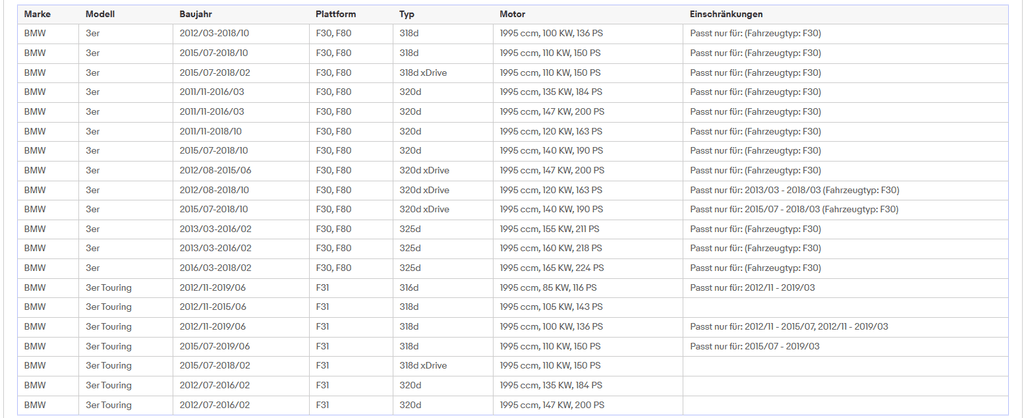Screen dimensions: 1024x418
Task: Click the Motor column header
Action: point(512,14)
